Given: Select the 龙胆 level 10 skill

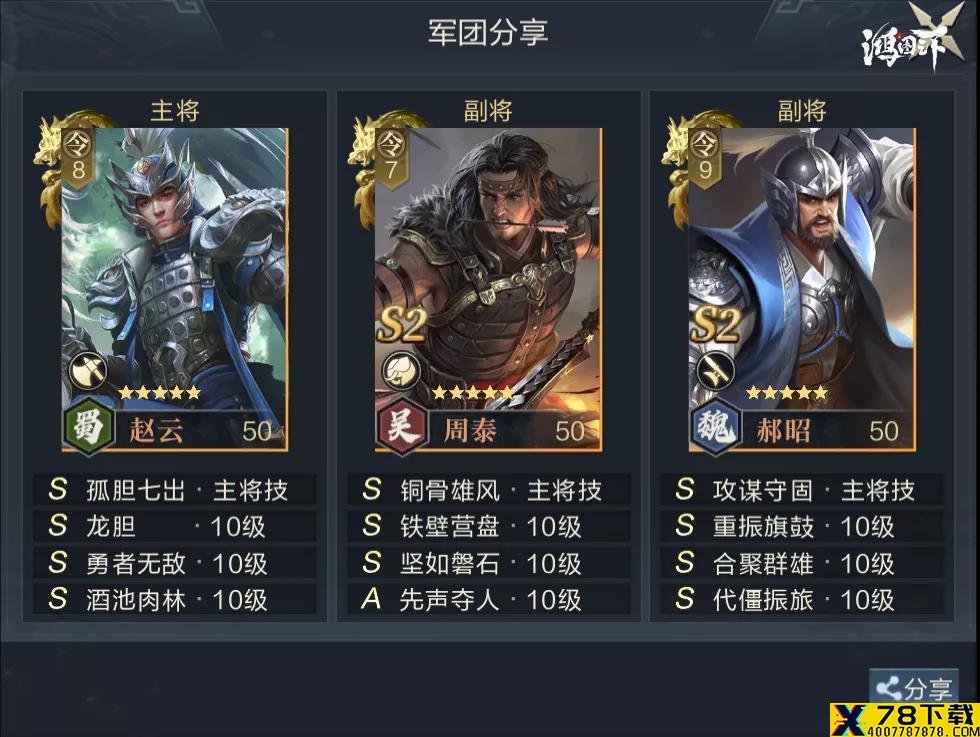Looking at the screenshot, I should 175,526.
